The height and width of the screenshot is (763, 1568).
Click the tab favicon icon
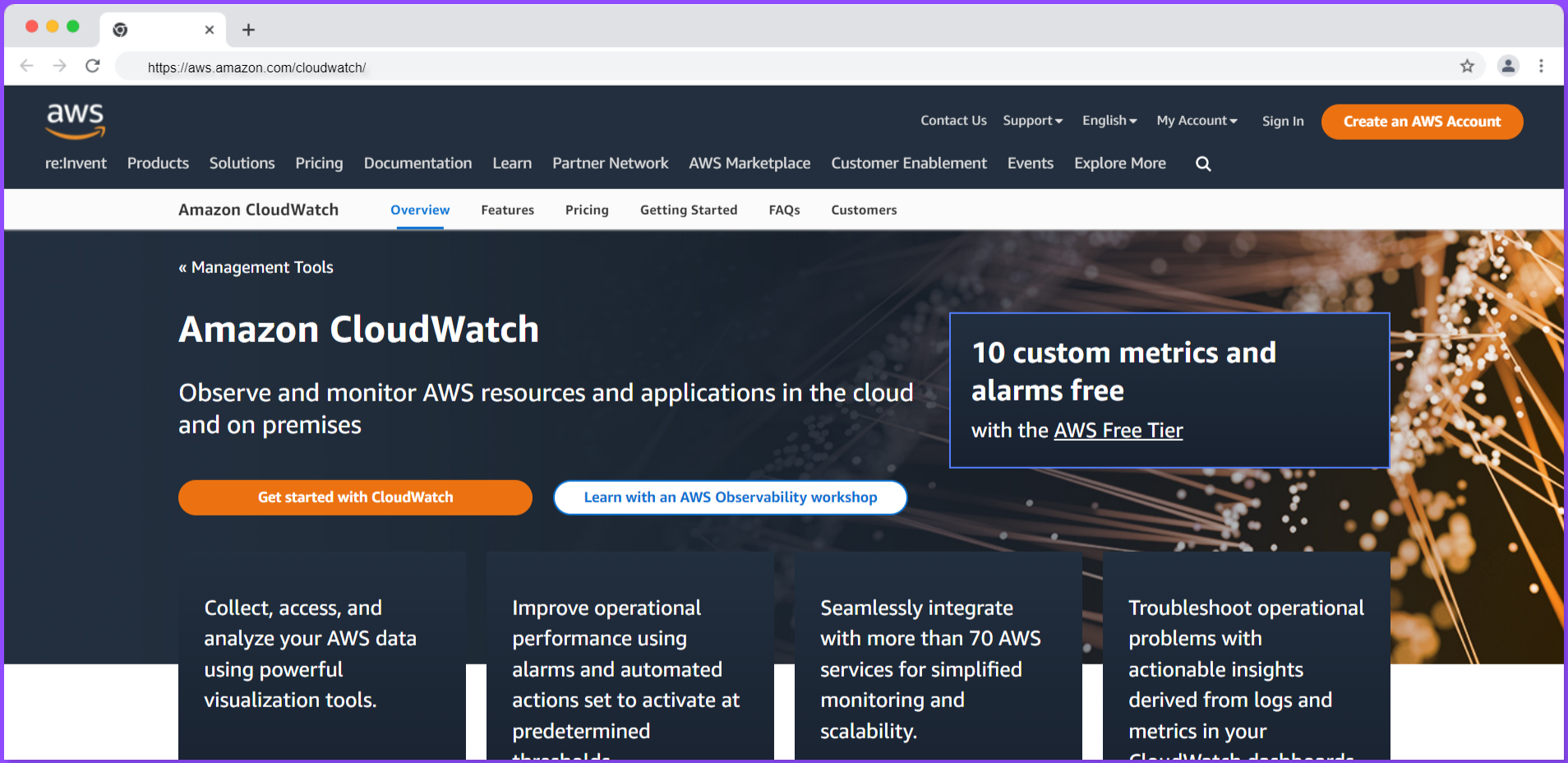(120, 30)
